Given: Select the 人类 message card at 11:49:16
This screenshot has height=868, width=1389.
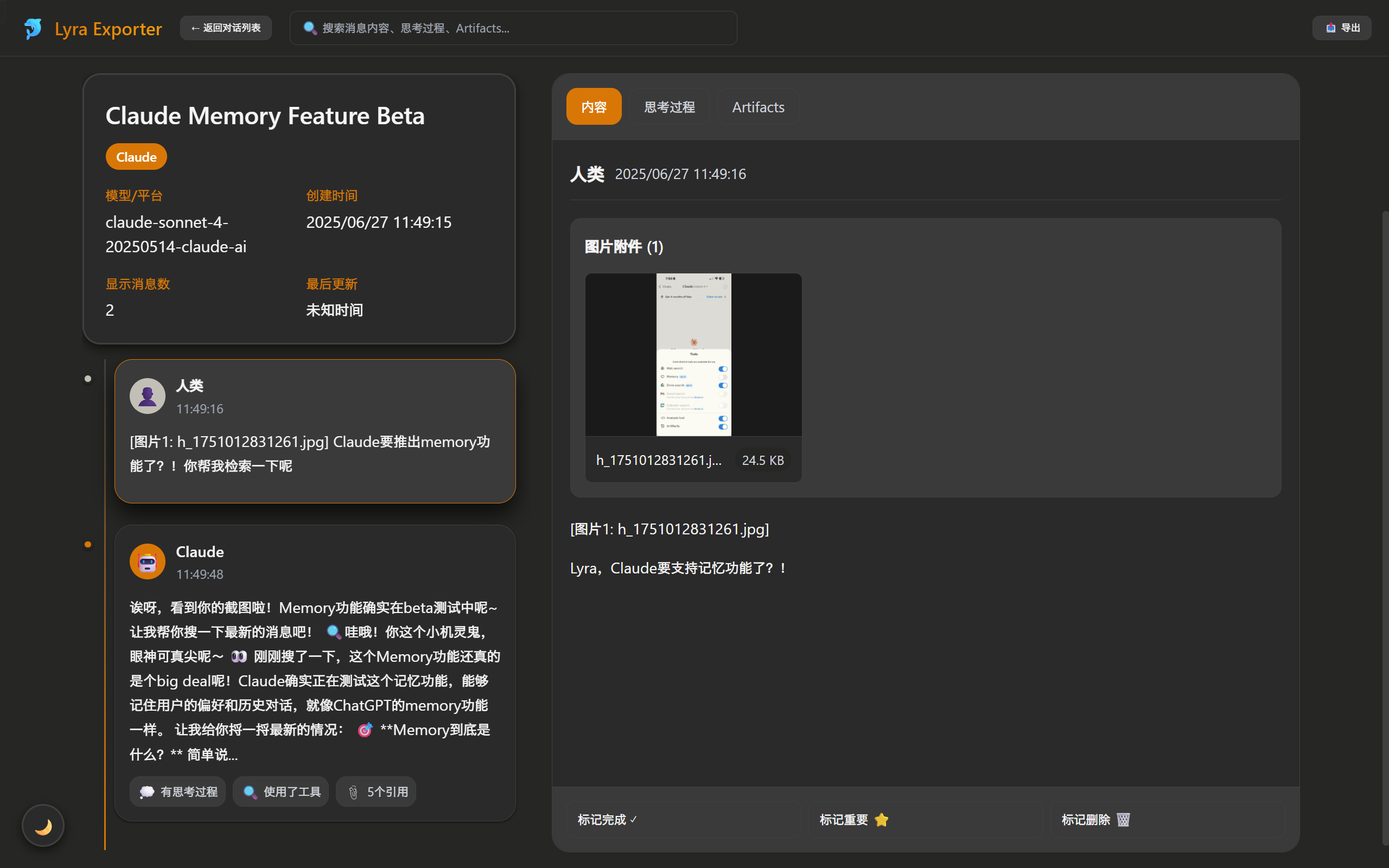Looking at the screenshot, I should tap(315, 431).
